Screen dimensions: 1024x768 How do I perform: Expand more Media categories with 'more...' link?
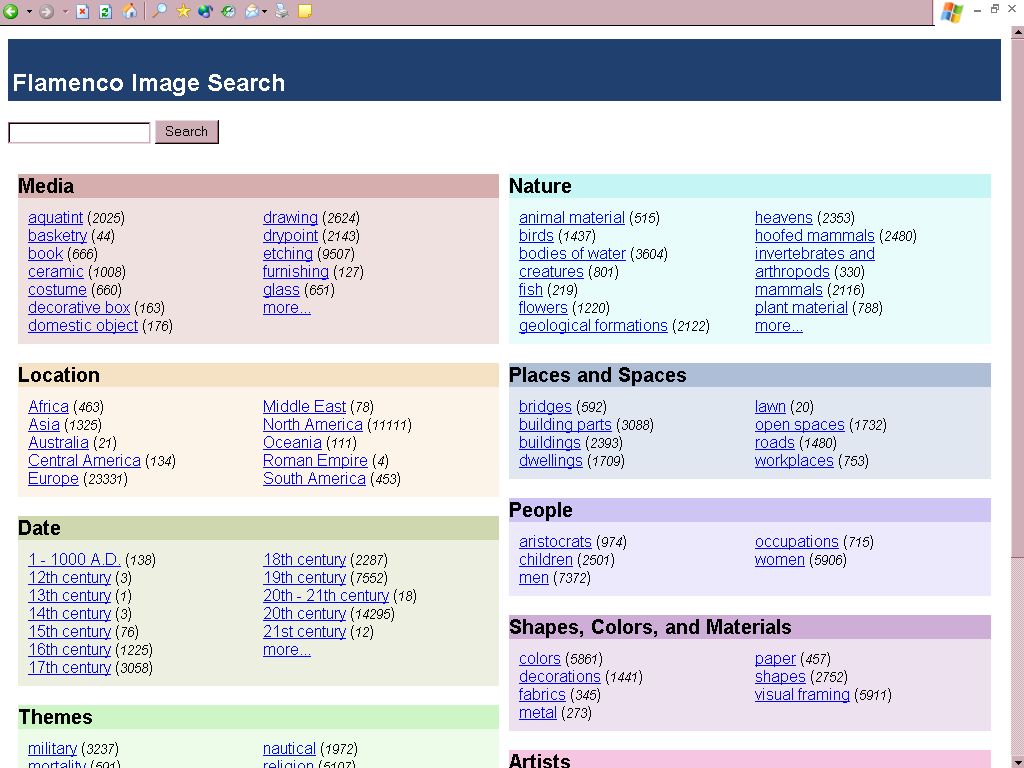click(x=286, y=308)
